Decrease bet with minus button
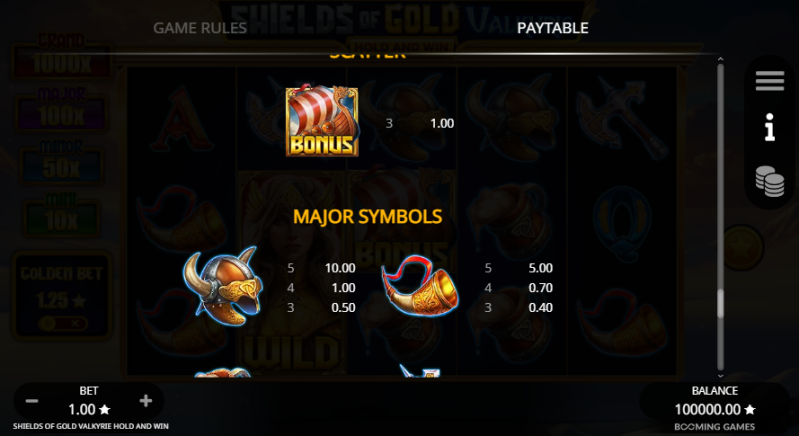Screen dimensions: 799x436 coord(32,401)
